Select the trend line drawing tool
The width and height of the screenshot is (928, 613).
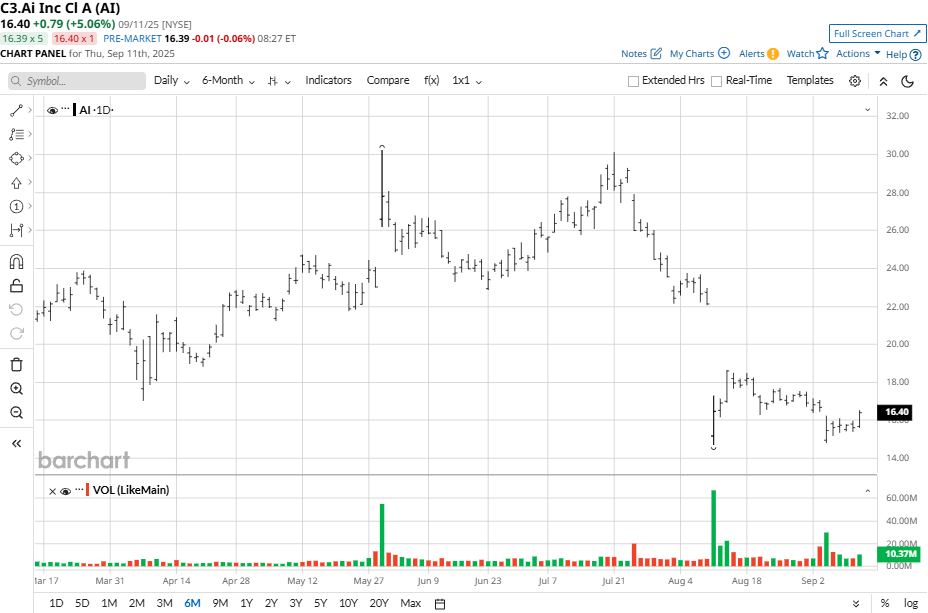tap(16, 110)
